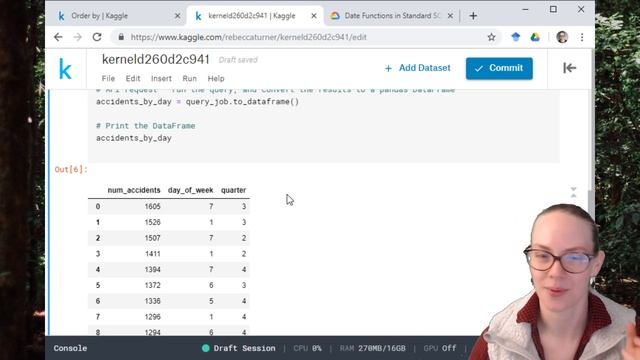Open the blue browser extension icon
This screenshot has height=360, width=640.
click(516, 37)
